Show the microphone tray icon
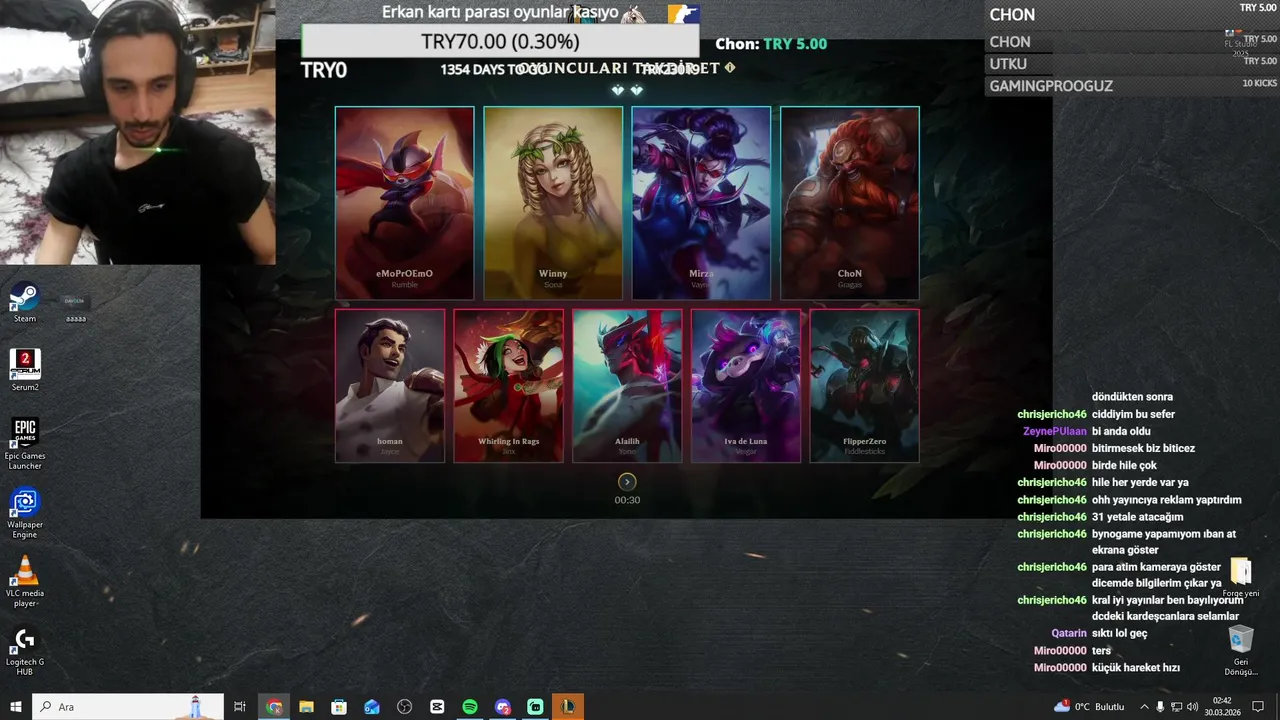Screen dimensions: 1280x720 [x=1160, y=707]
